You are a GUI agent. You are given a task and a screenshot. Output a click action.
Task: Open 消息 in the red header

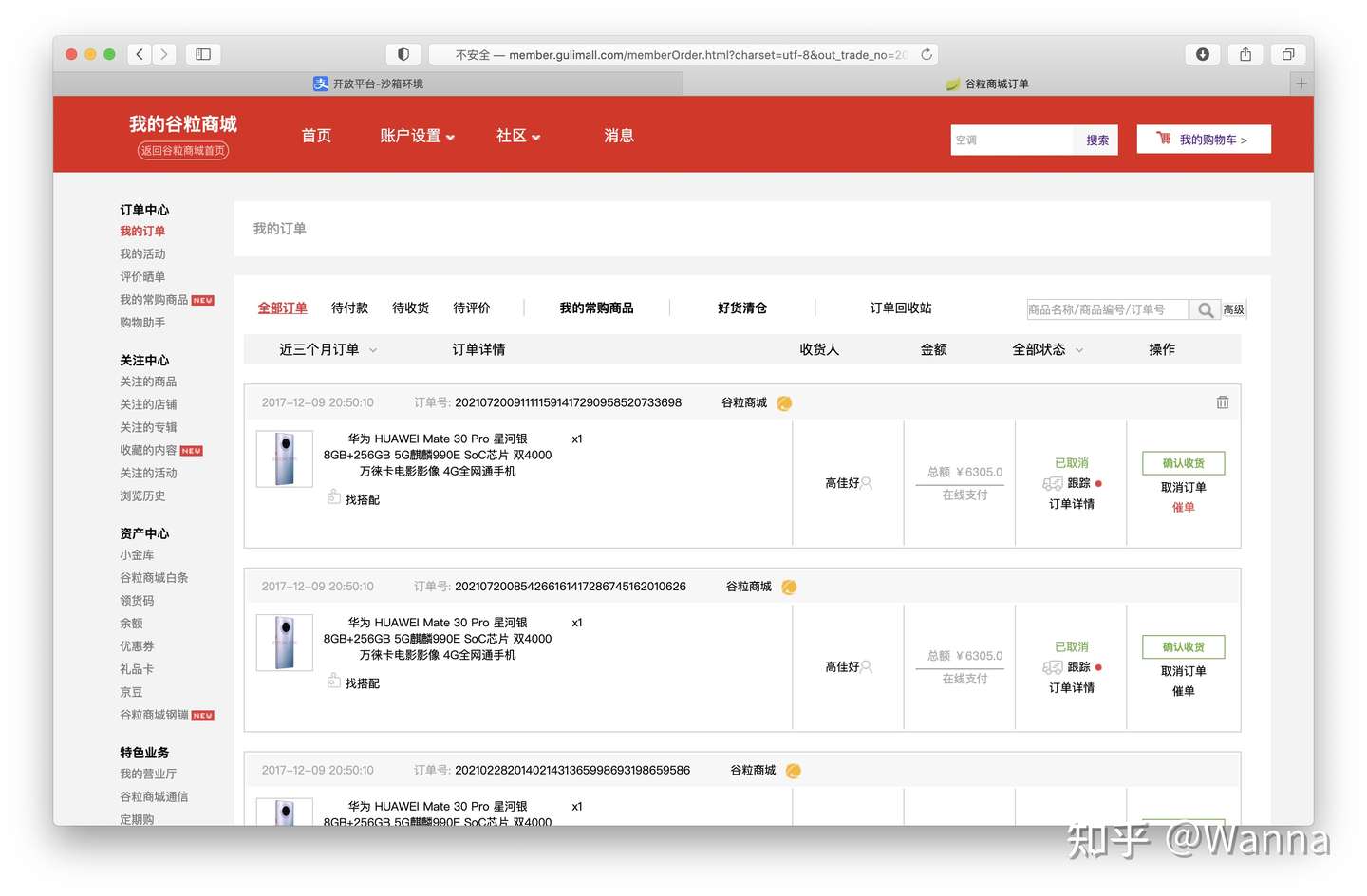click(619, 136)
